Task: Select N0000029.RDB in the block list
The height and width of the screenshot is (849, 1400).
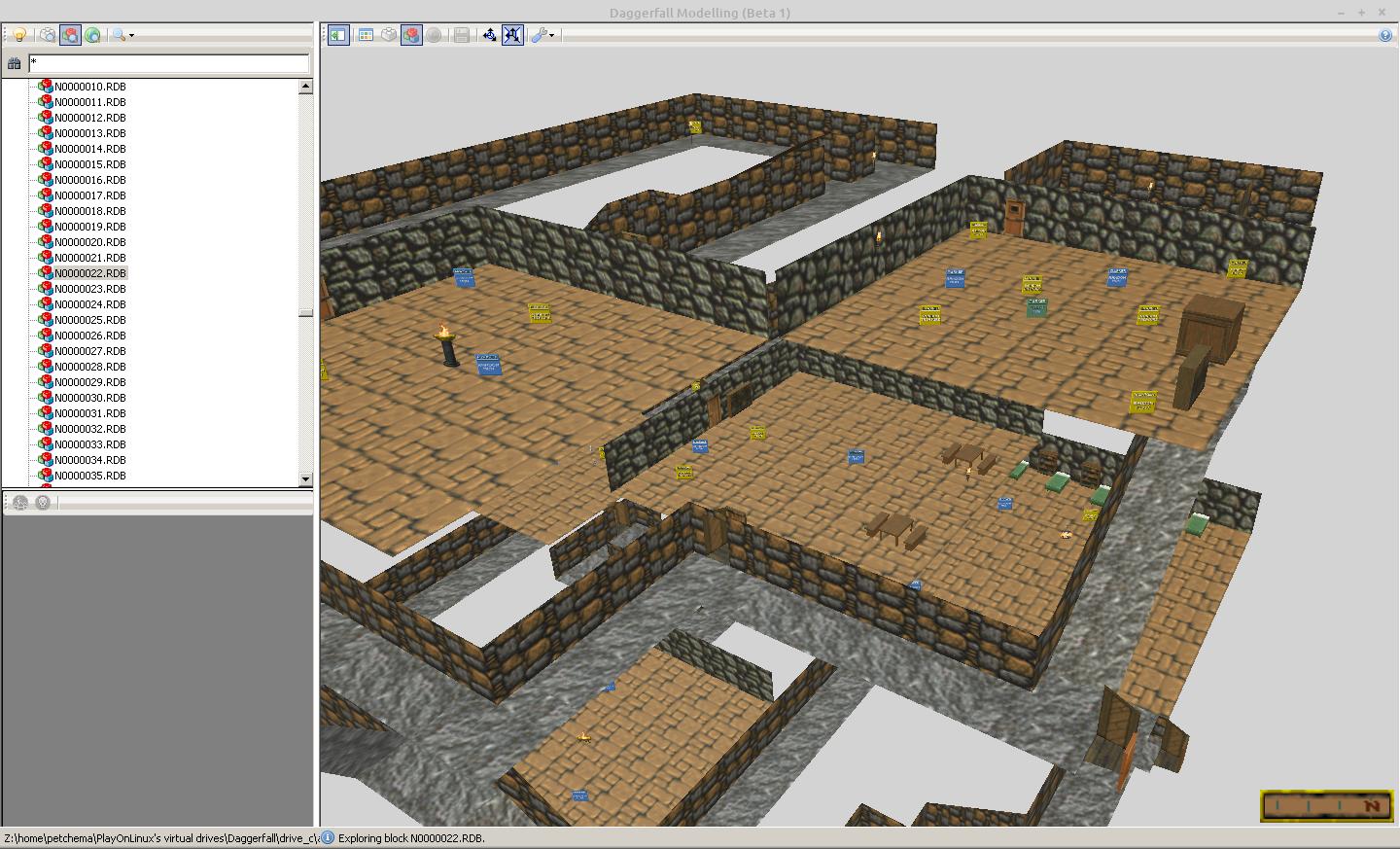Action: (89, 382)
